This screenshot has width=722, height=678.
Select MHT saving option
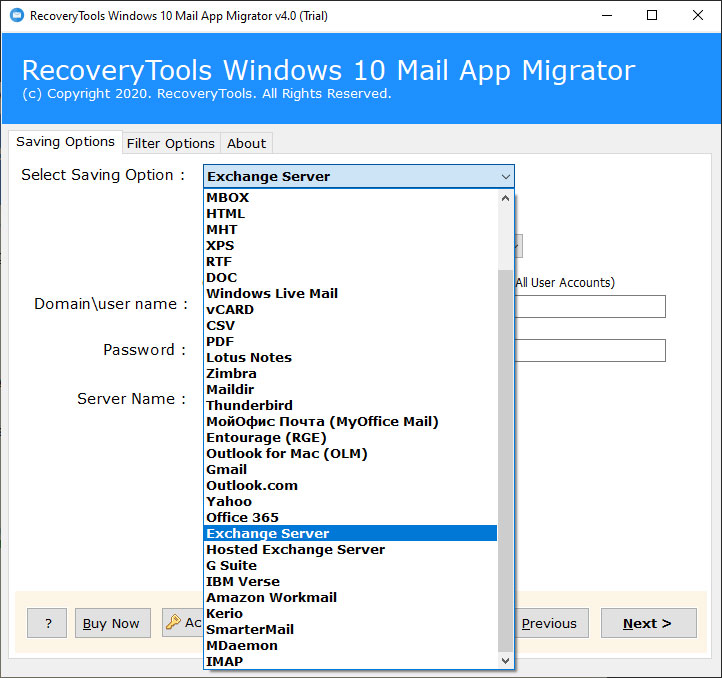[x=350, y=229]
